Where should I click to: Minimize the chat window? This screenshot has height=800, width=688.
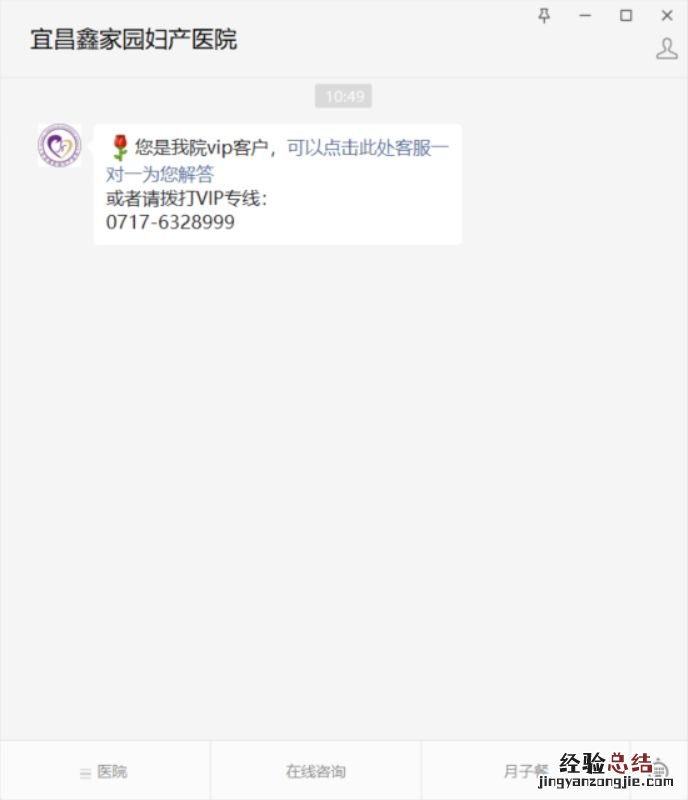coord(585,16)
